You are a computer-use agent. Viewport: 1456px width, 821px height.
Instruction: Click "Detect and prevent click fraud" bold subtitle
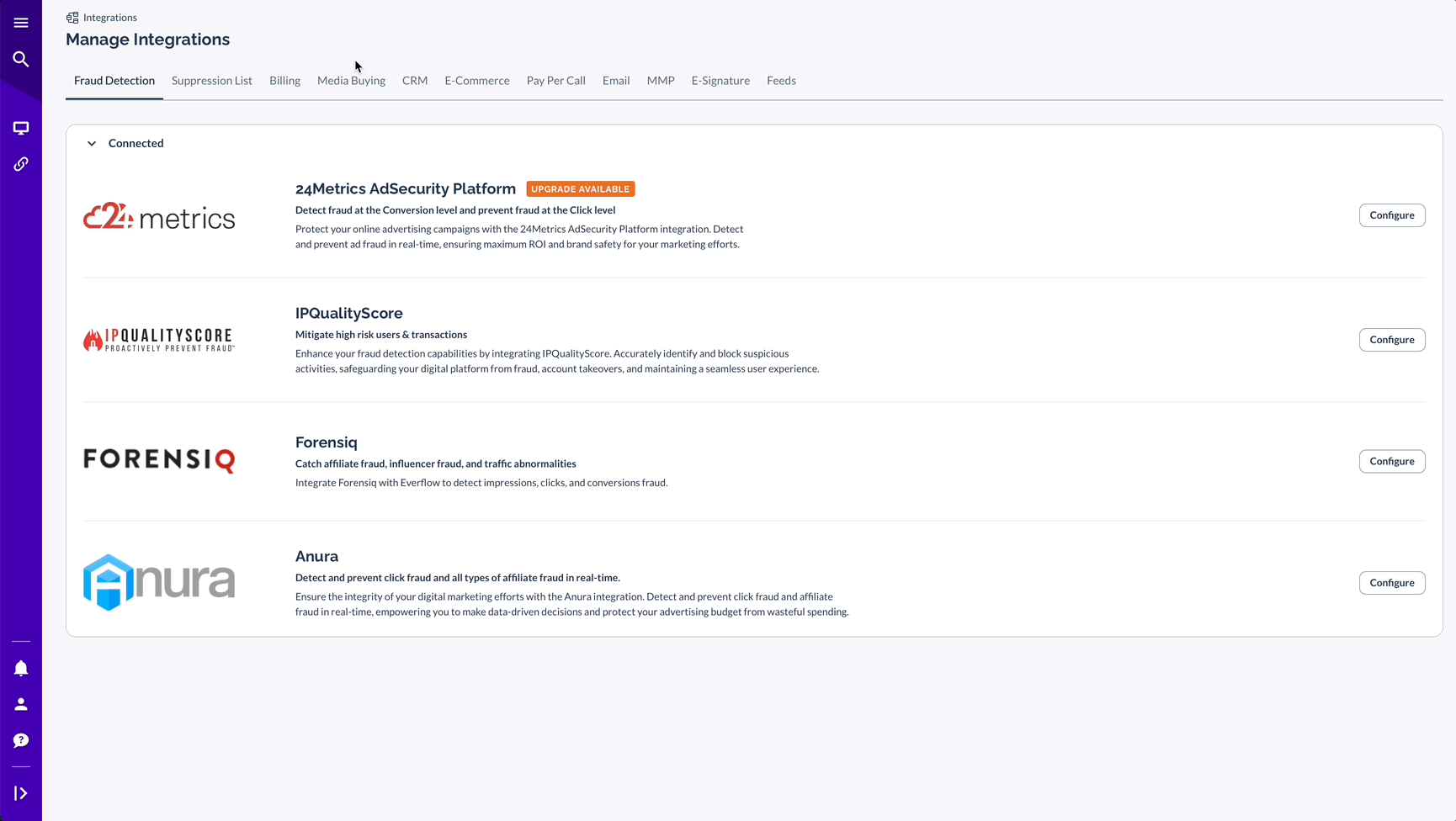point(458,578)
